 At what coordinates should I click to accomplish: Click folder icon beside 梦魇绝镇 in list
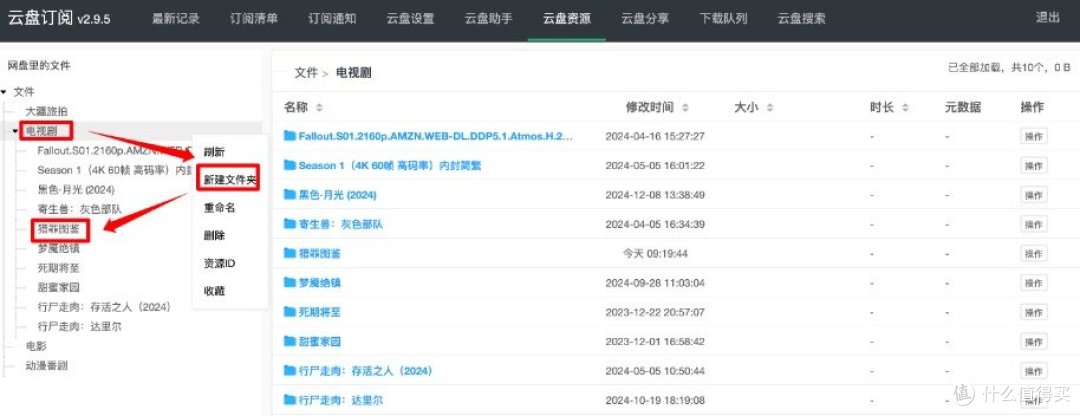point(289,282)
